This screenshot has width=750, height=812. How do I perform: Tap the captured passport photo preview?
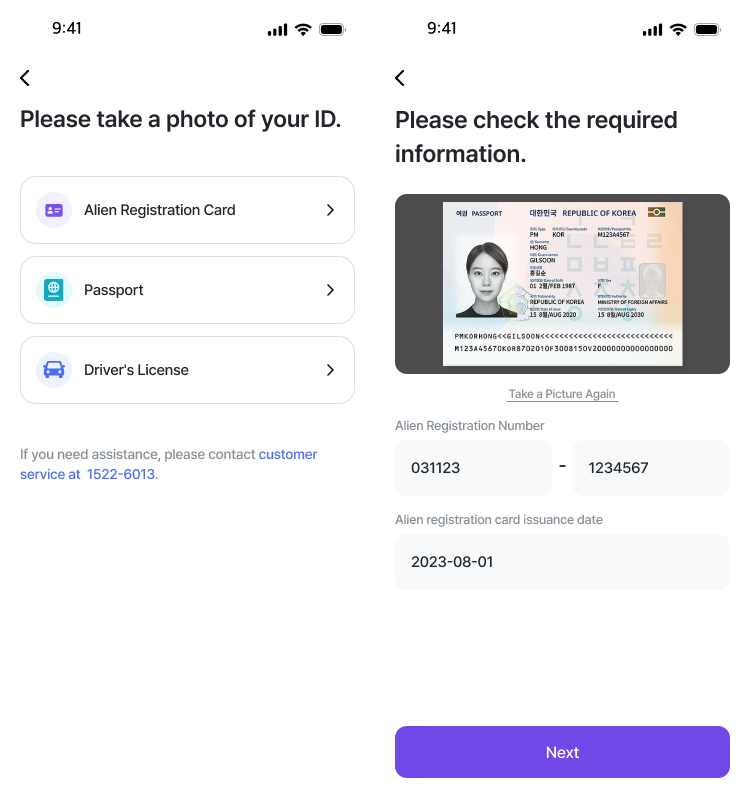pos(562,284)
